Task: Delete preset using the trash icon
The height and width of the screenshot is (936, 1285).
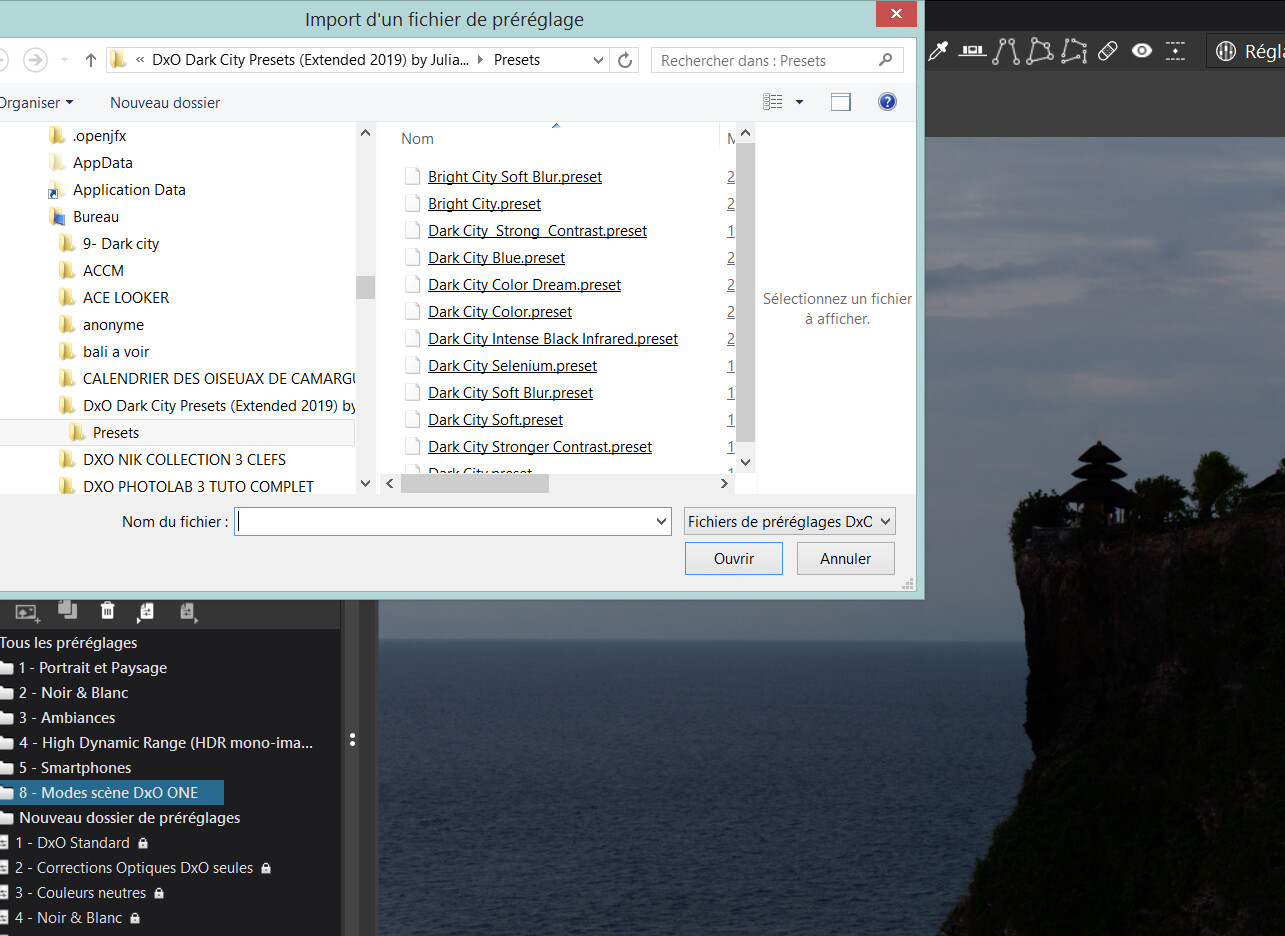Action: 108,610
